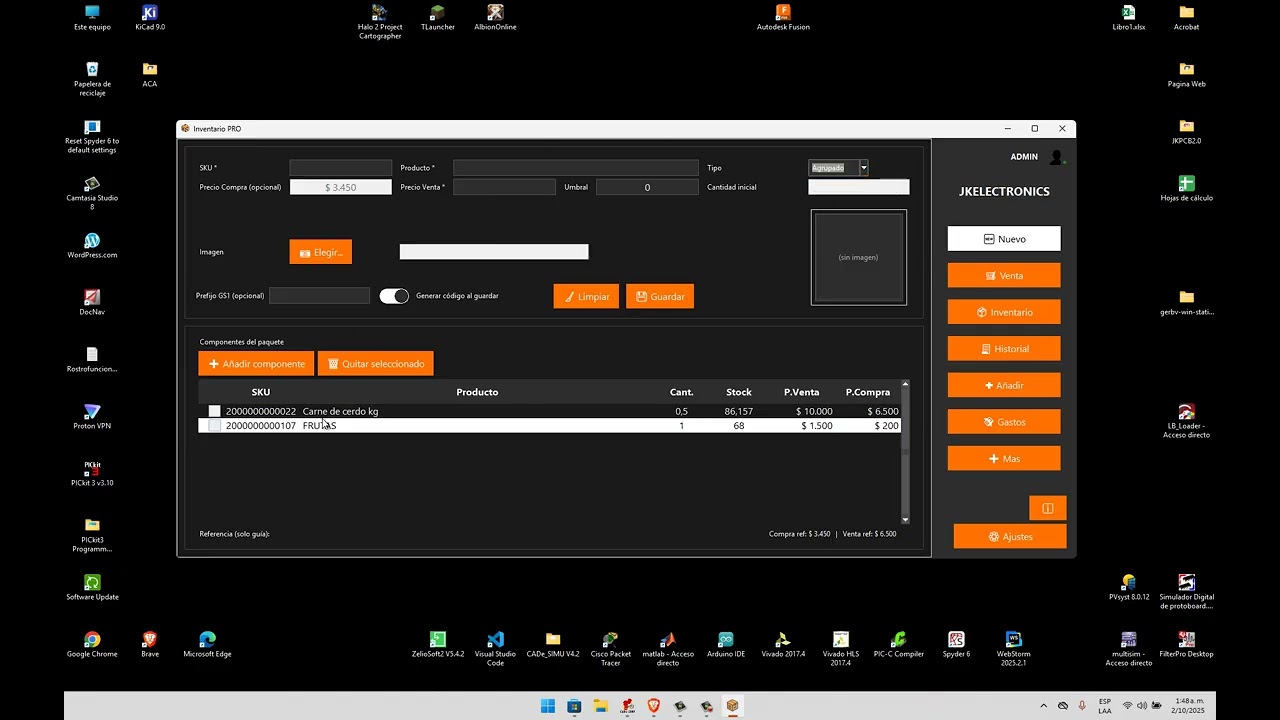Viewport: 1280px width, 720px height.
Task: Open Libro1.xlsx desktop file
Action: pyautogui.click(x=1129, y=17)
